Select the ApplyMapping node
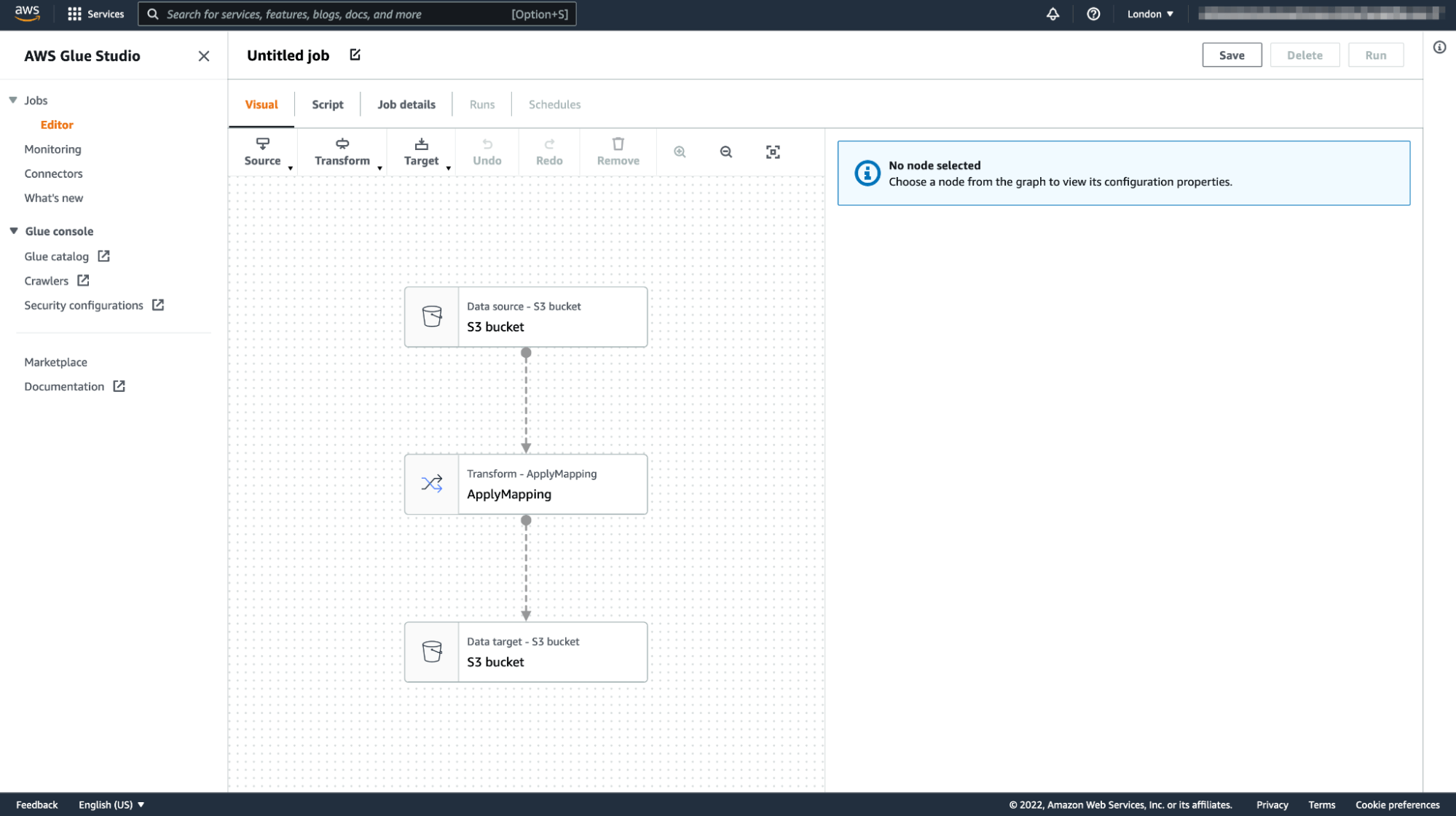This screenshot has width=1456, height=816. coord(526,484)
